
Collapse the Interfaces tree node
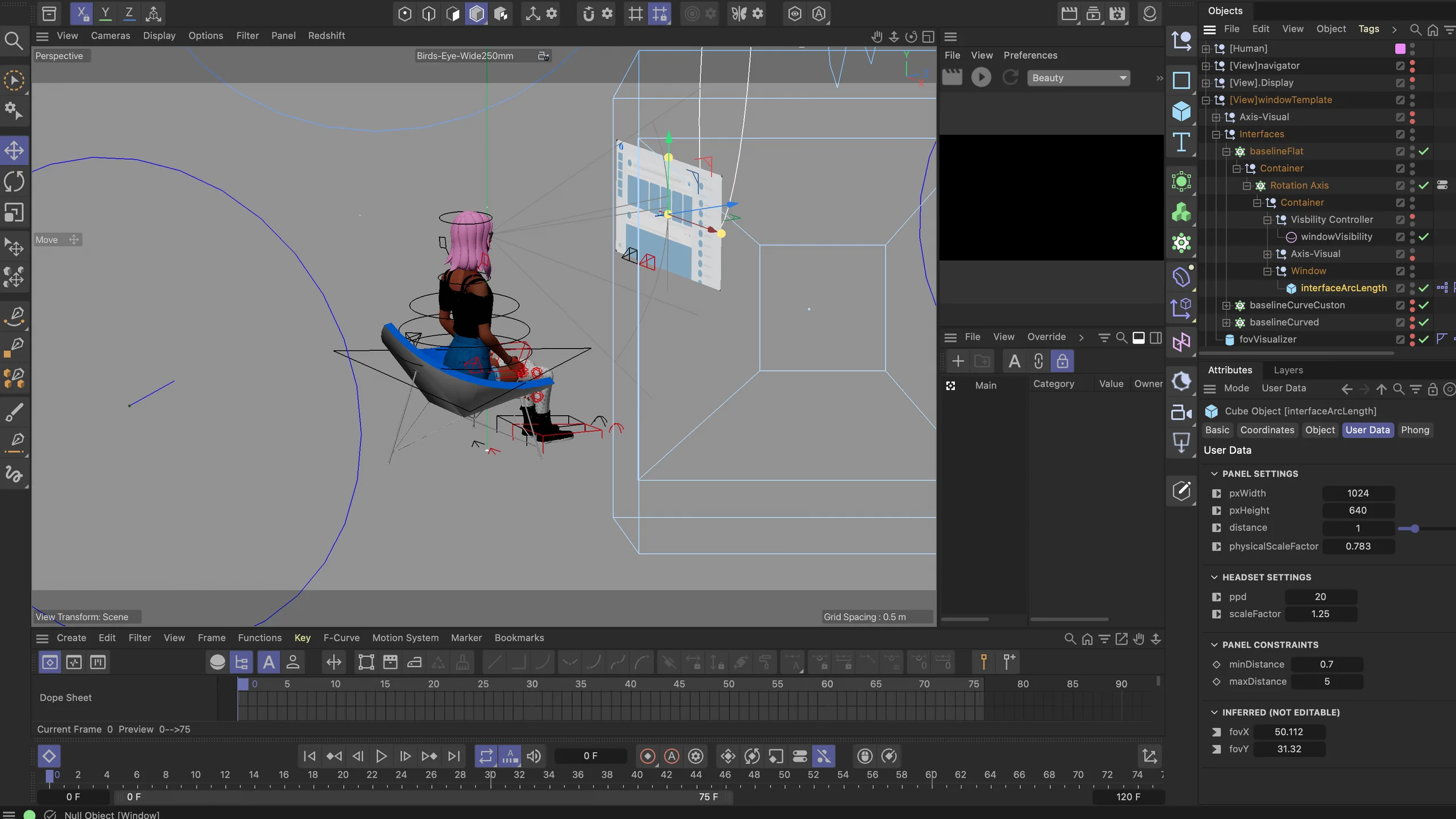tap(1216, 134)
